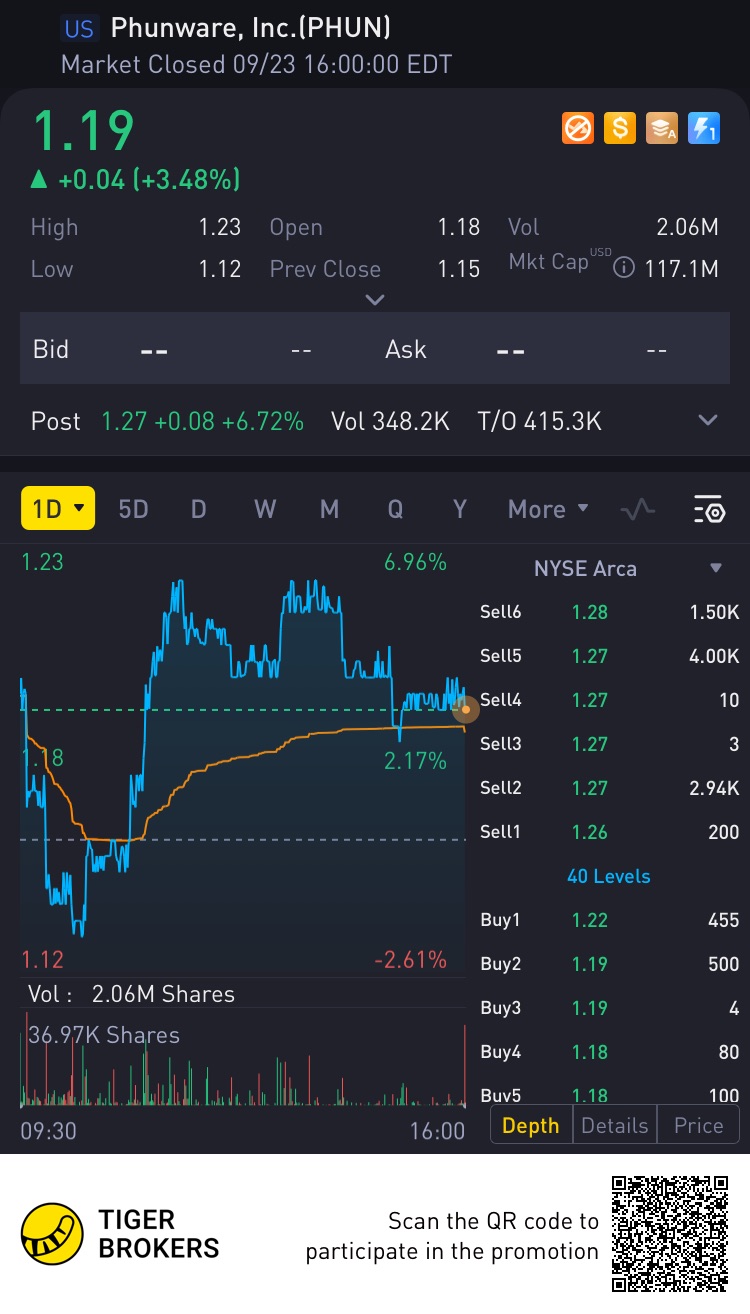
Task: Tap the 6.96% chart axis label
Action: coord(415,562)
